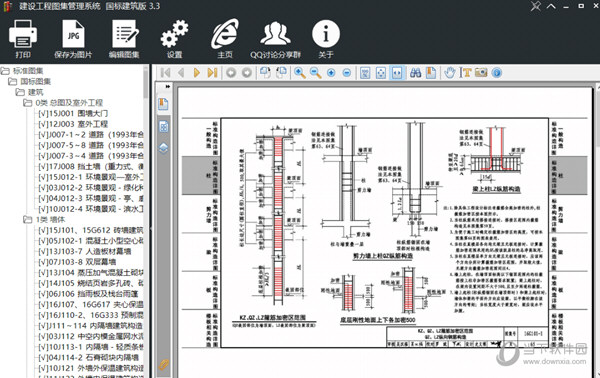Open 07J103-8 双层幕墙 atlas
The image size is (600, 378).
pos(77,262)
